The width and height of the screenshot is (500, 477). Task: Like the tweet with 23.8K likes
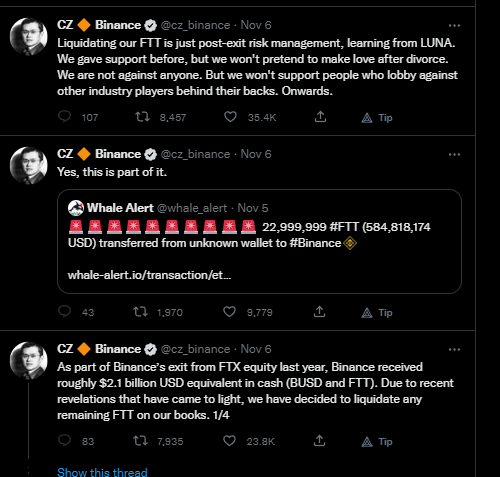click(229, 441)
